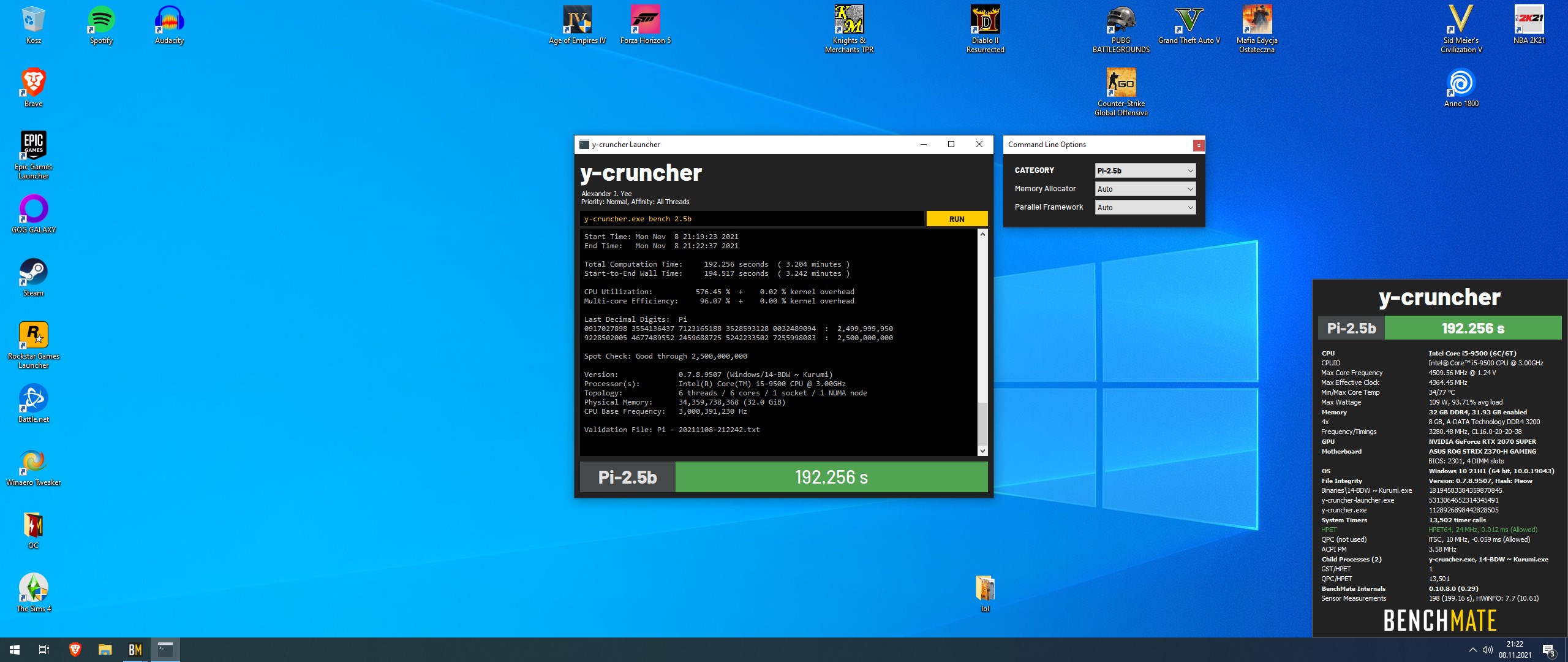The height and width of the screenshot is (662, 1568).
Task: Open the taskbar clock showing 21:22
Action: coord(1515,650)
